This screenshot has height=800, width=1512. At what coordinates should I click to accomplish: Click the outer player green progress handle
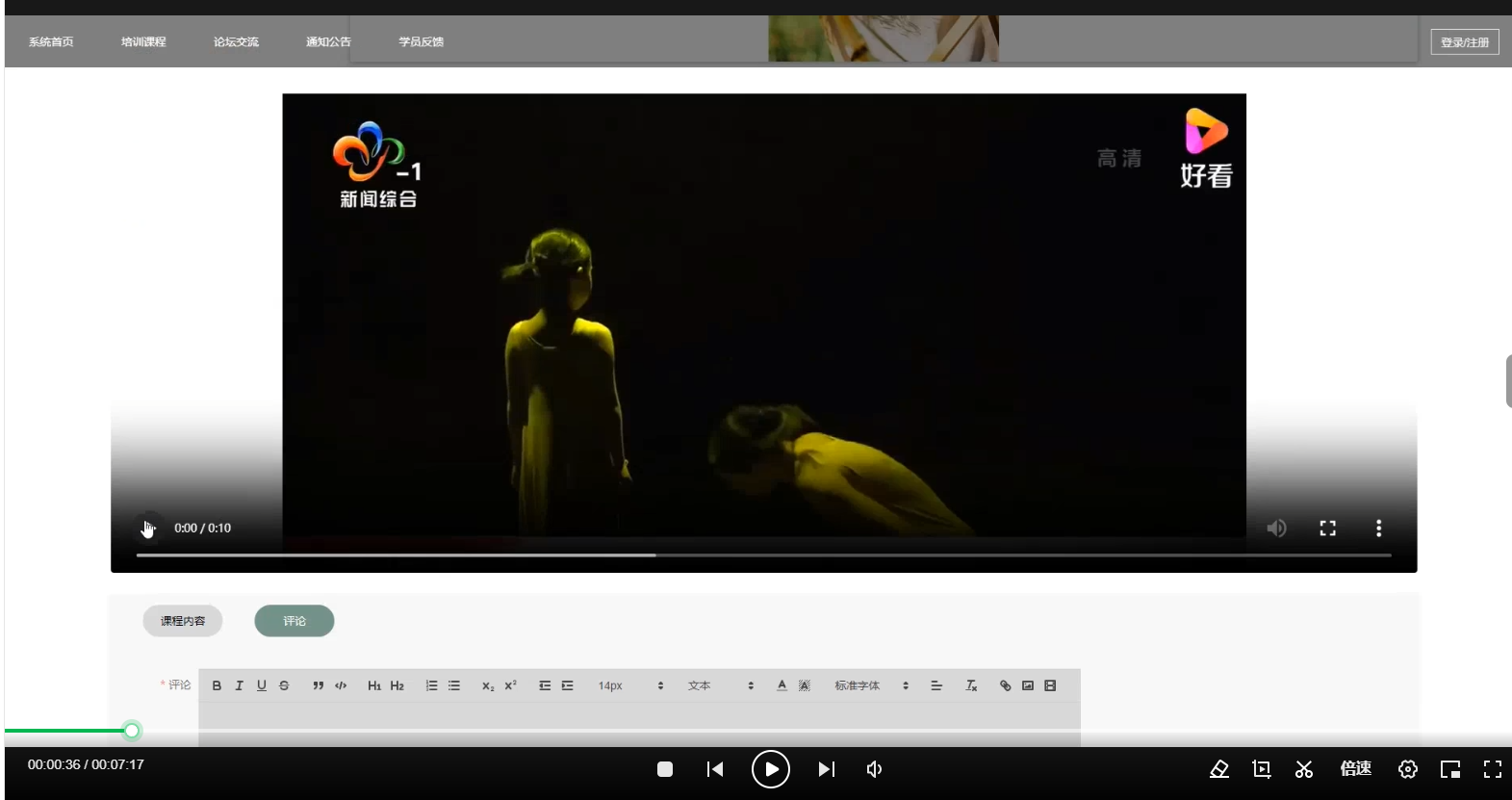pos(132,731)
